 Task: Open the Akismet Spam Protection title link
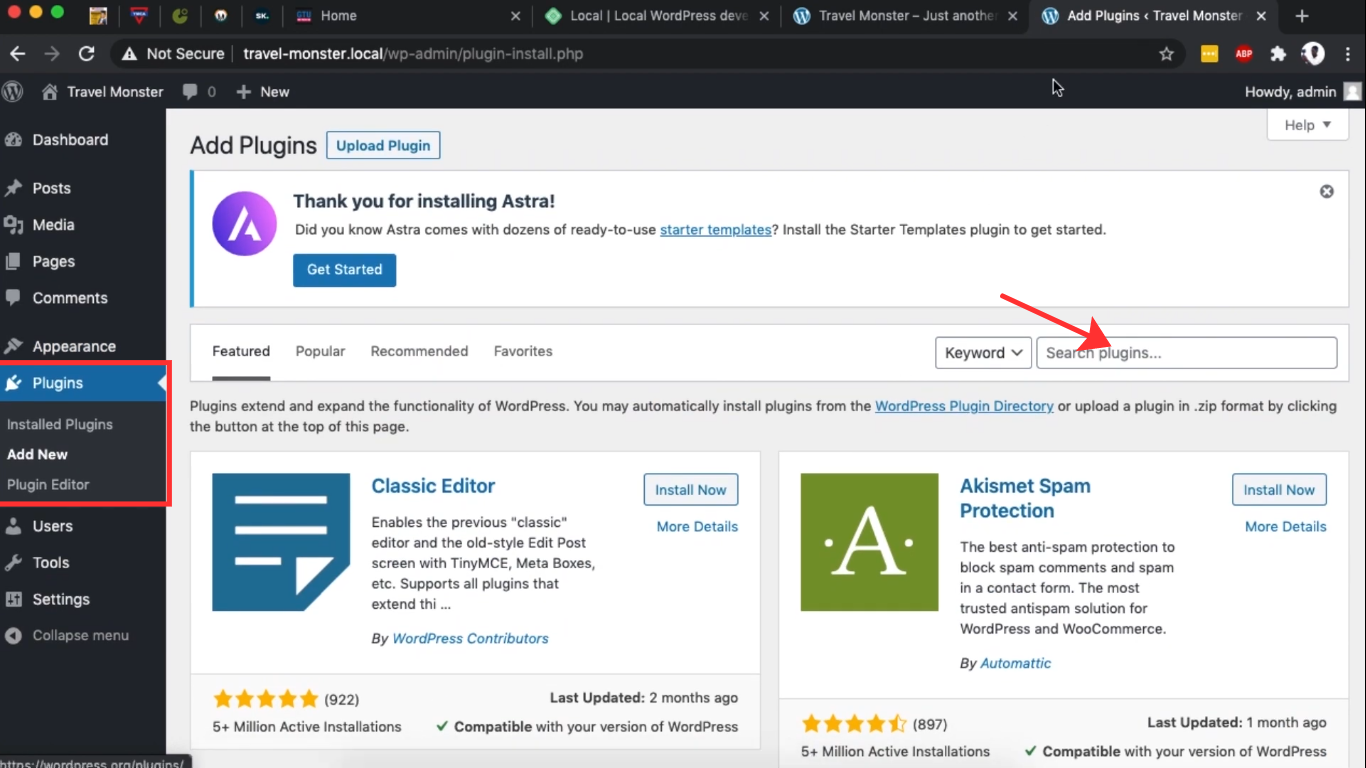tap(1025, 498)
